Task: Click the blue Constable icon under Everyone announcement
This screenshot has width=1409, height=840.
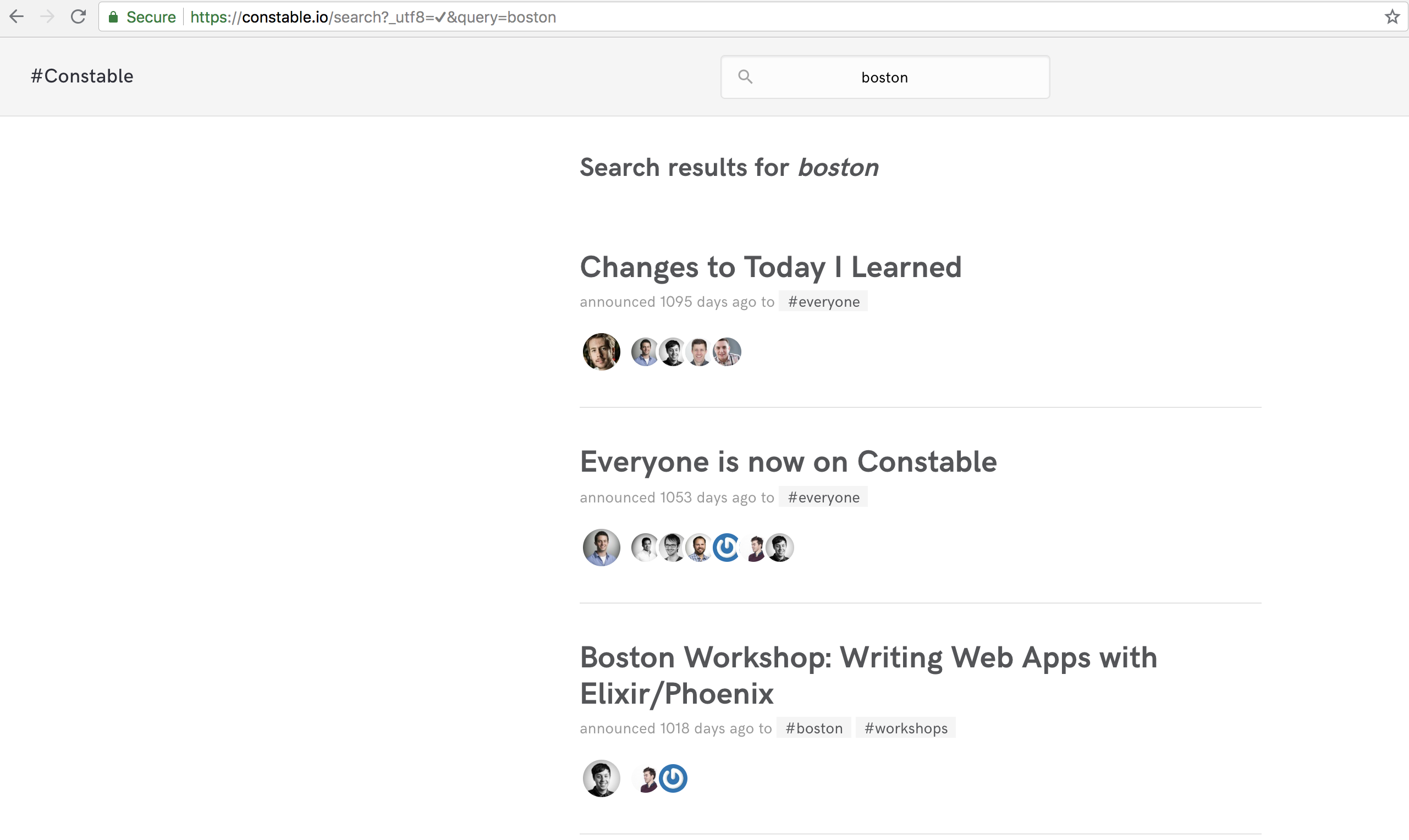Action: (x=726, y=547)
